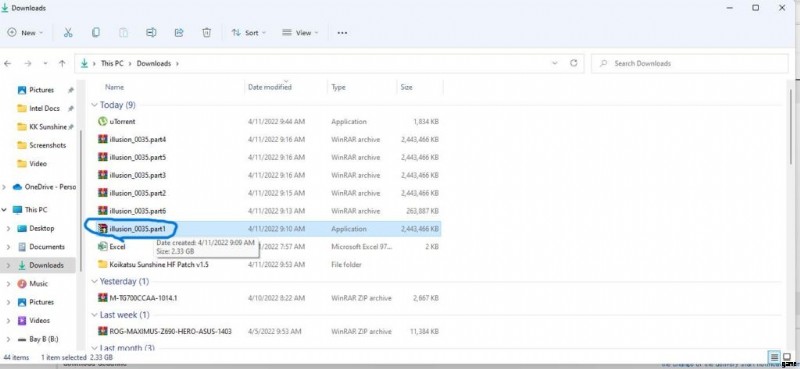Screen dimensions: 800x369
Task: Click This PC in address breadcrumb
Action: [112, 63]
